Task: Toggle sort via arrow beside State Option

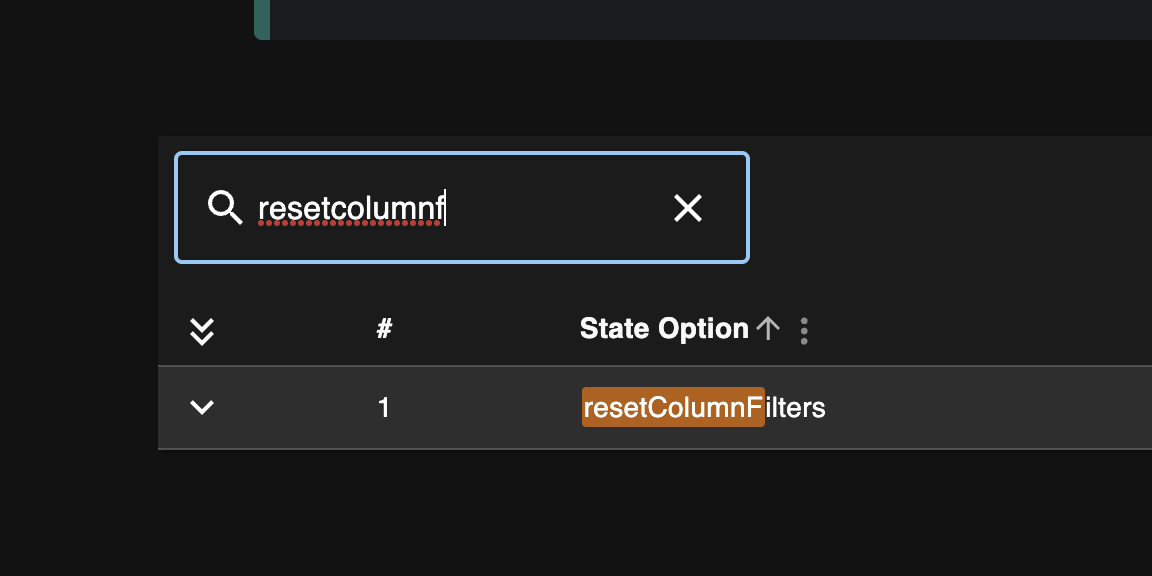Action: tap(768, 328)
